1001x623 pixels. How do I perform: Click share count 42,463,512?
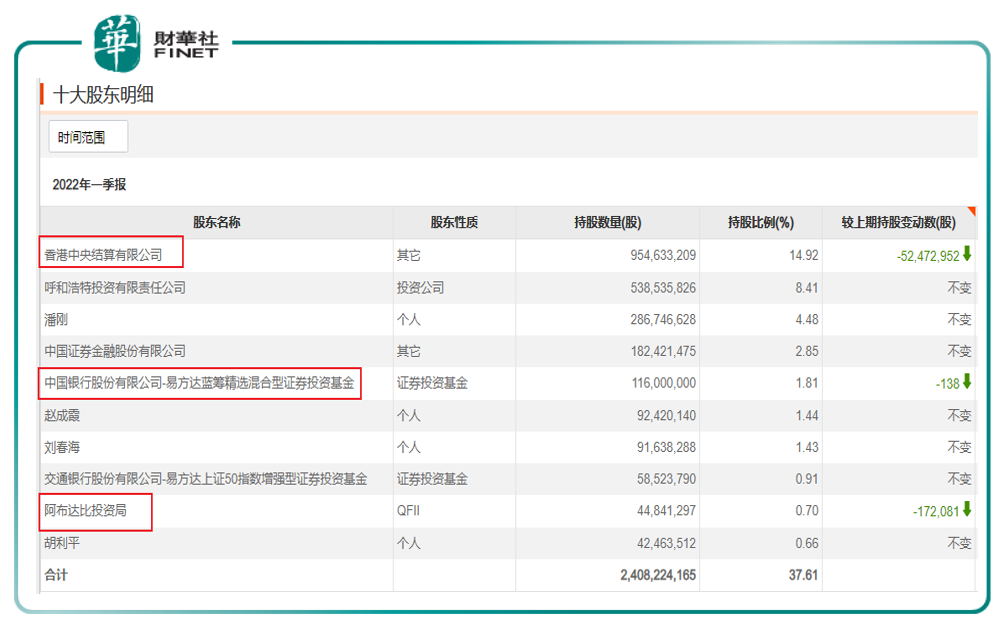point(666,543)
